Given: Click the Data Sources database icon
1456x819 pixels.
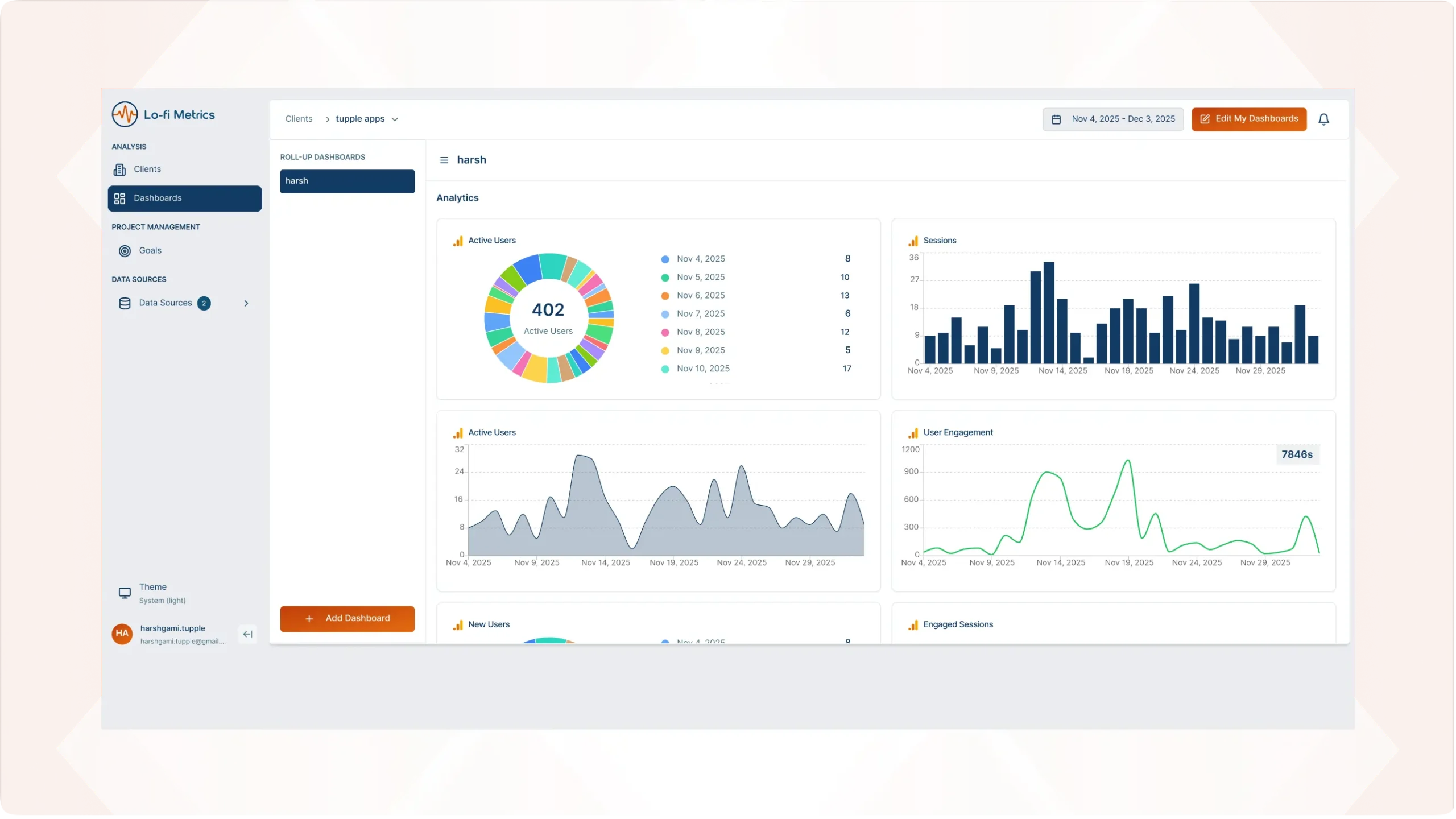Looking at the screenshot, I should pos(125,303).
